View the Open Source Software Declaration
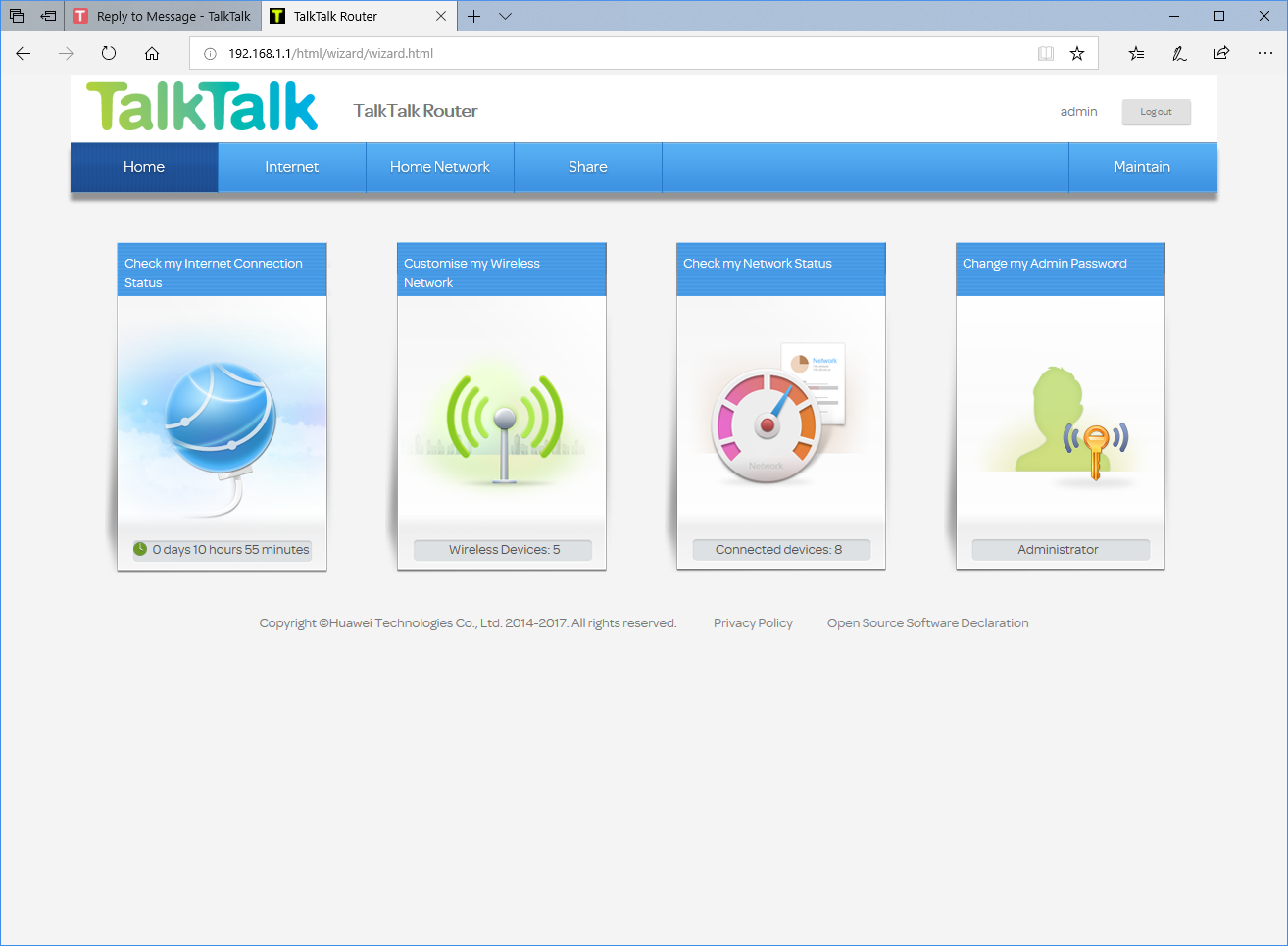This screenshot has width=1288, height=946. point(927,622)
